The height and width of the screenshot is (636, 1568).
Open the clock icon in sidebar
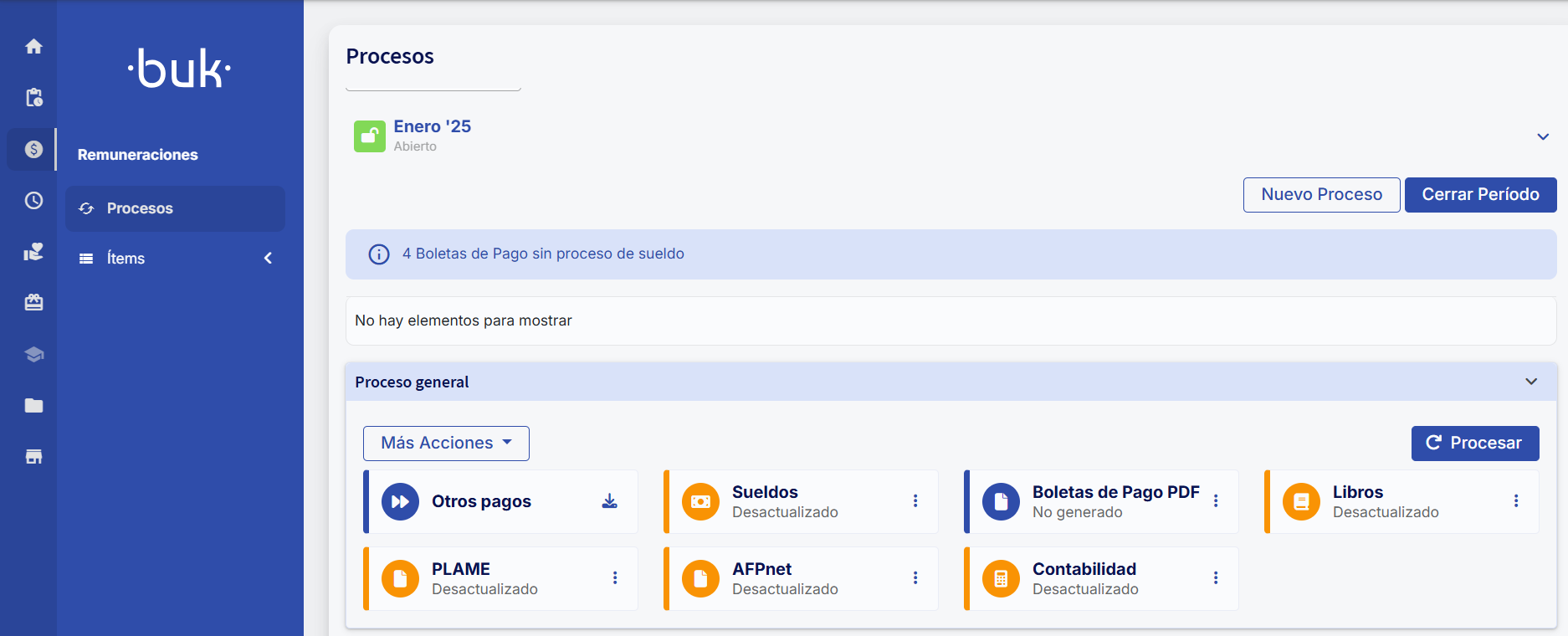(x=33, y=201)
